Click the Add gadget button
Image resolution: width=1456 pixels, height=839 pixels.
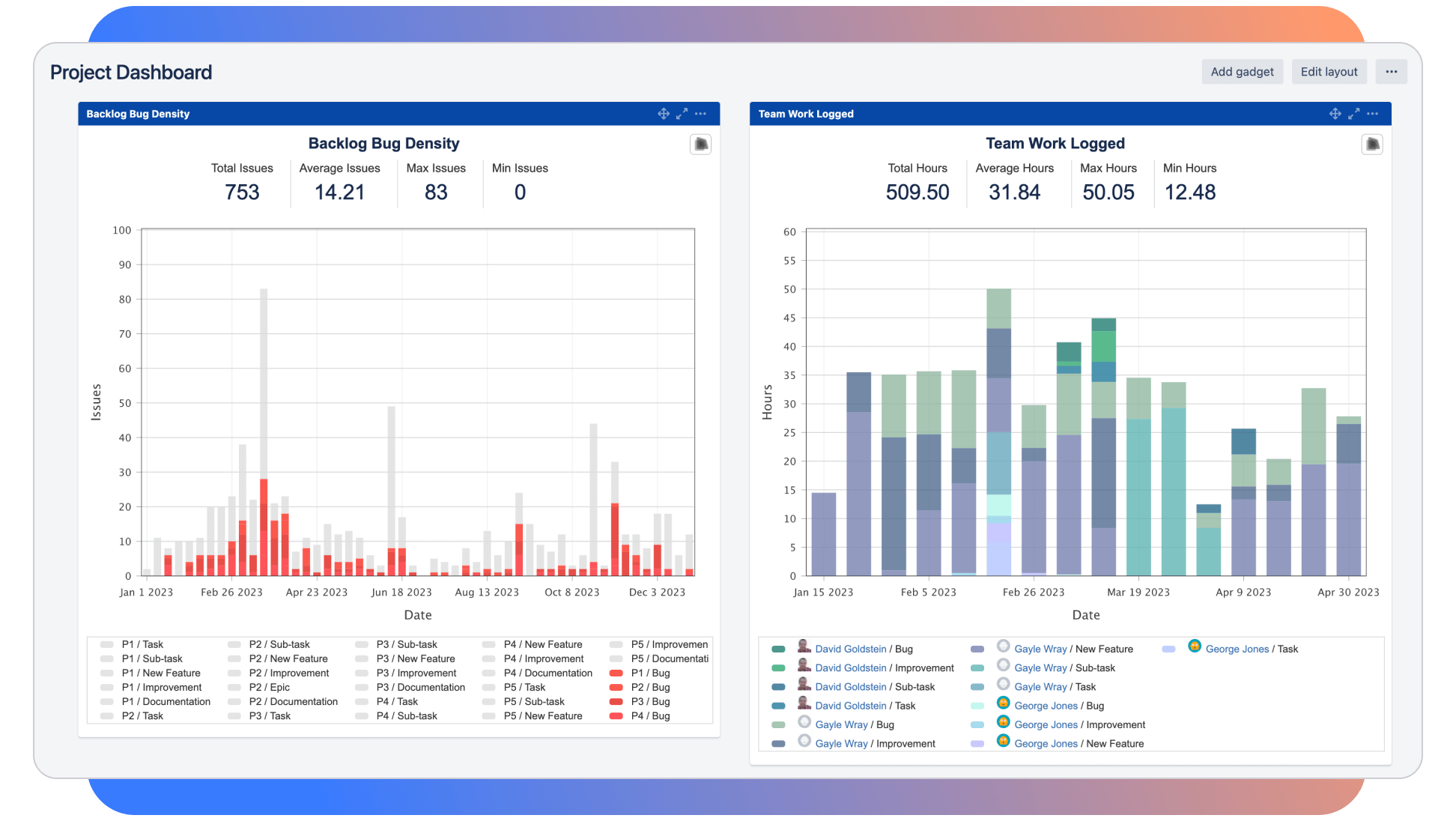1242,72
